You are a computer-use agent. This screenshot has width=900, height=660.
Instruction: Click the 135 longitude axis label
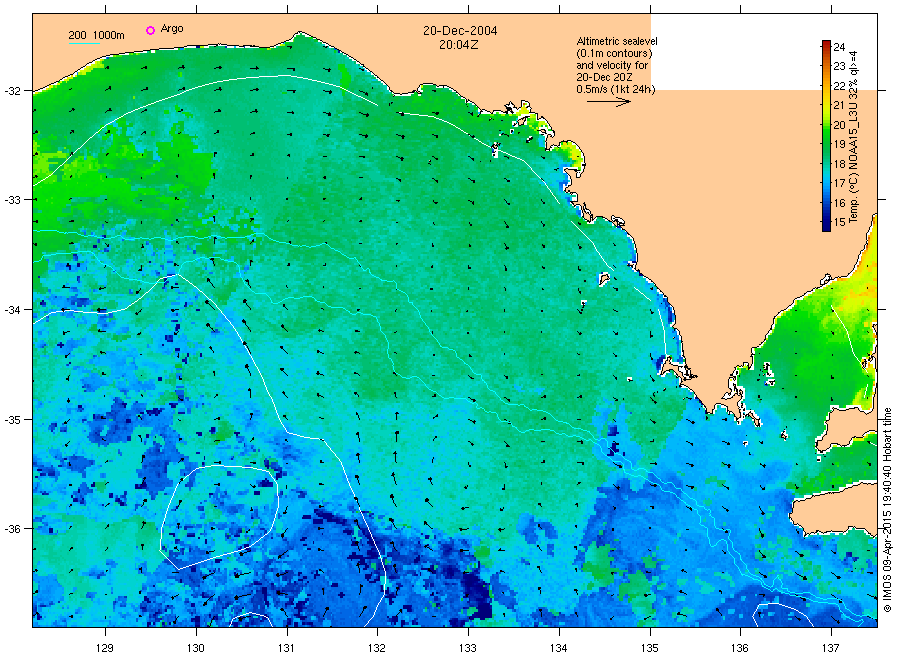click(650, 648)
